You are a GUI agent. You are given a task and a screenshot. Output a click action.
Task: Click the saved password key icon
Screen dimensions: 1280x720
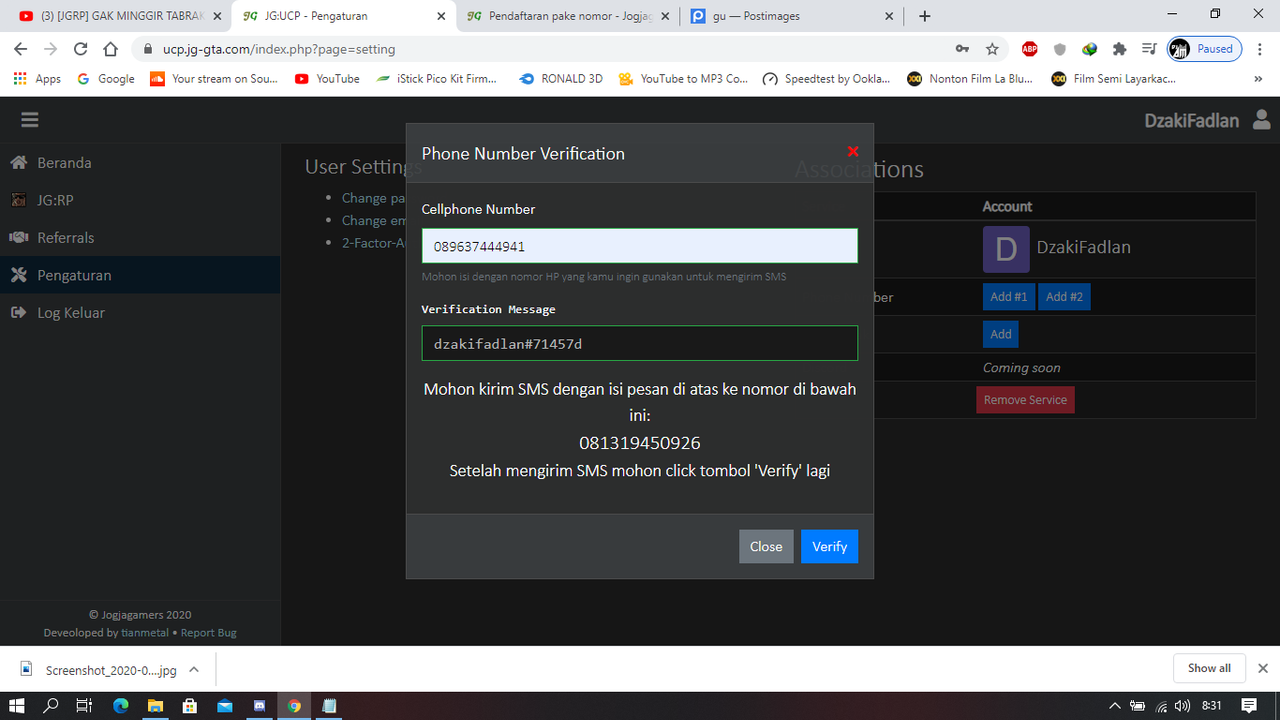point(962,49)
